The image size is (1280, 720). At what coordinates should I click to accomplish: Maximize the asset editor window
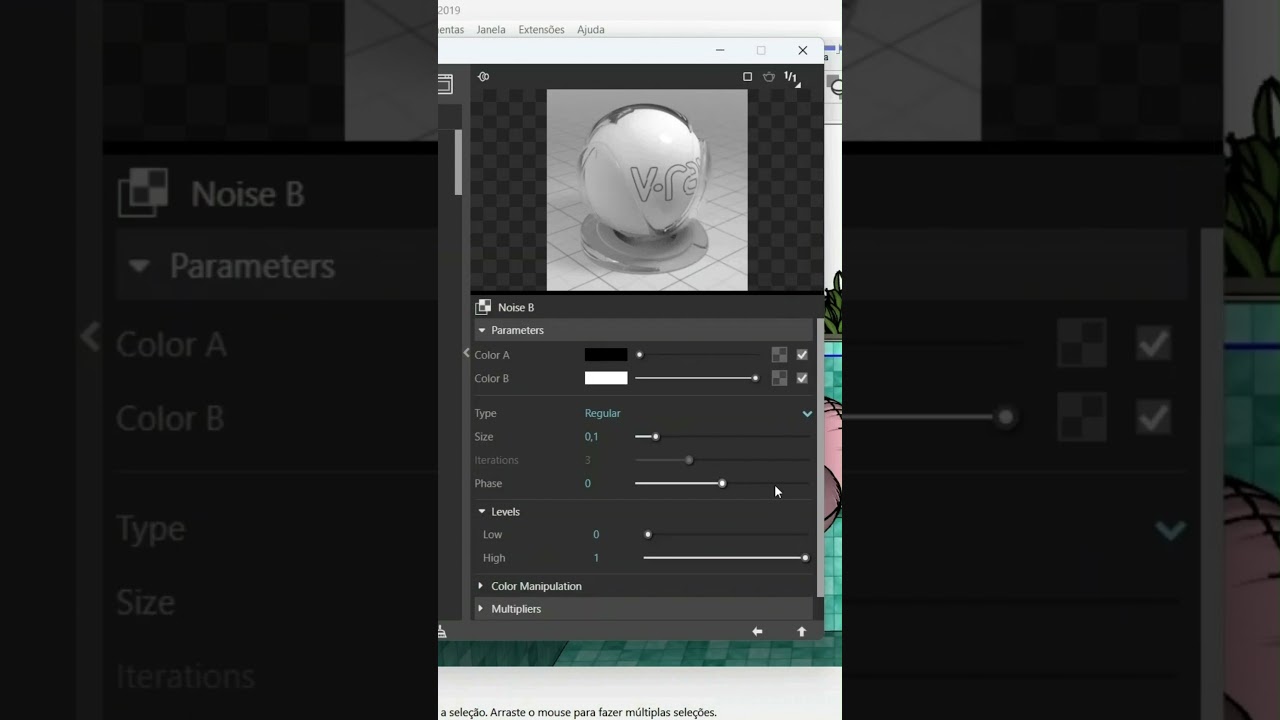pos(761,50)
